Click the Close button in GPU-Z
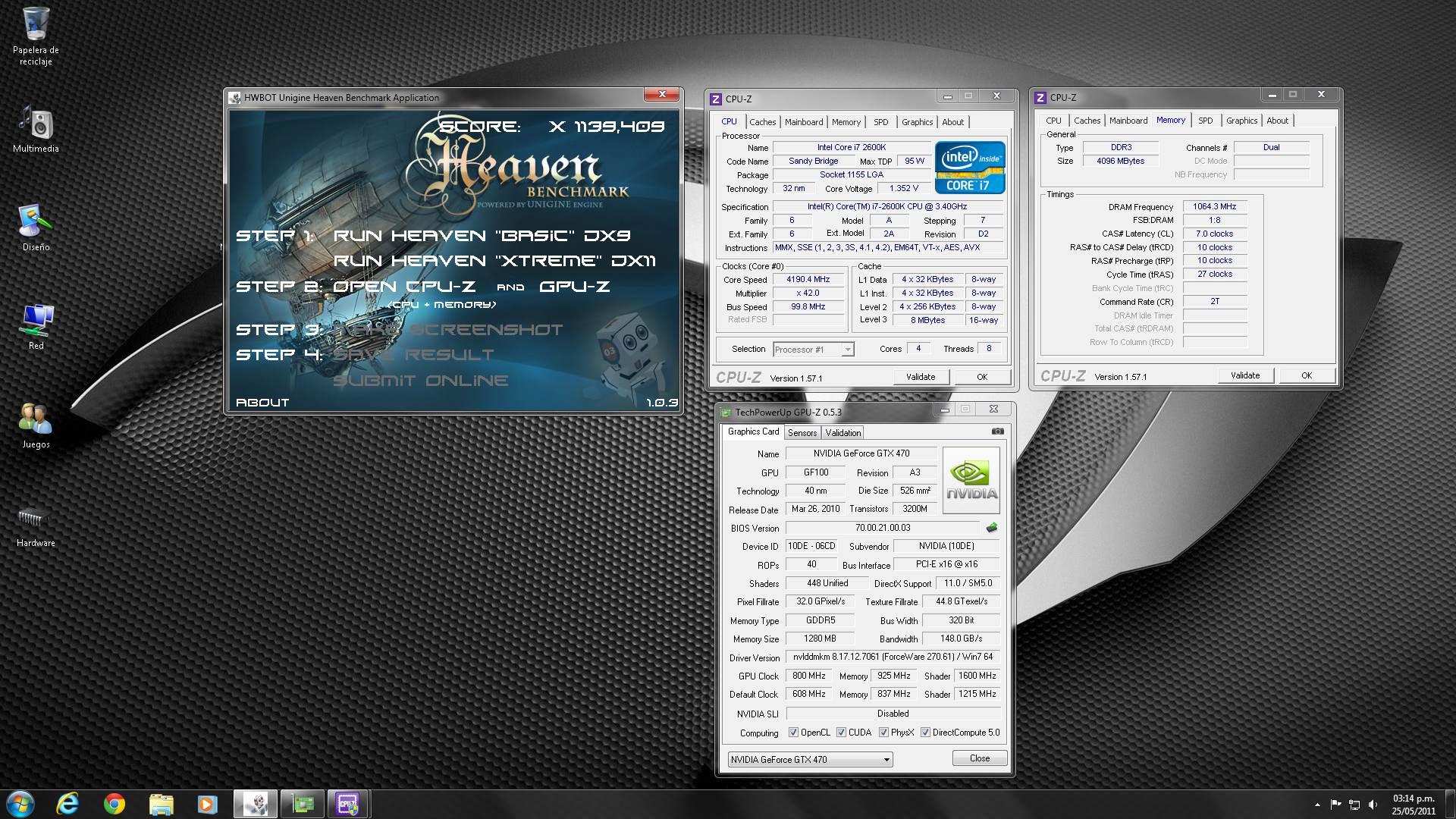1456x819 pixels. (979, 758)
